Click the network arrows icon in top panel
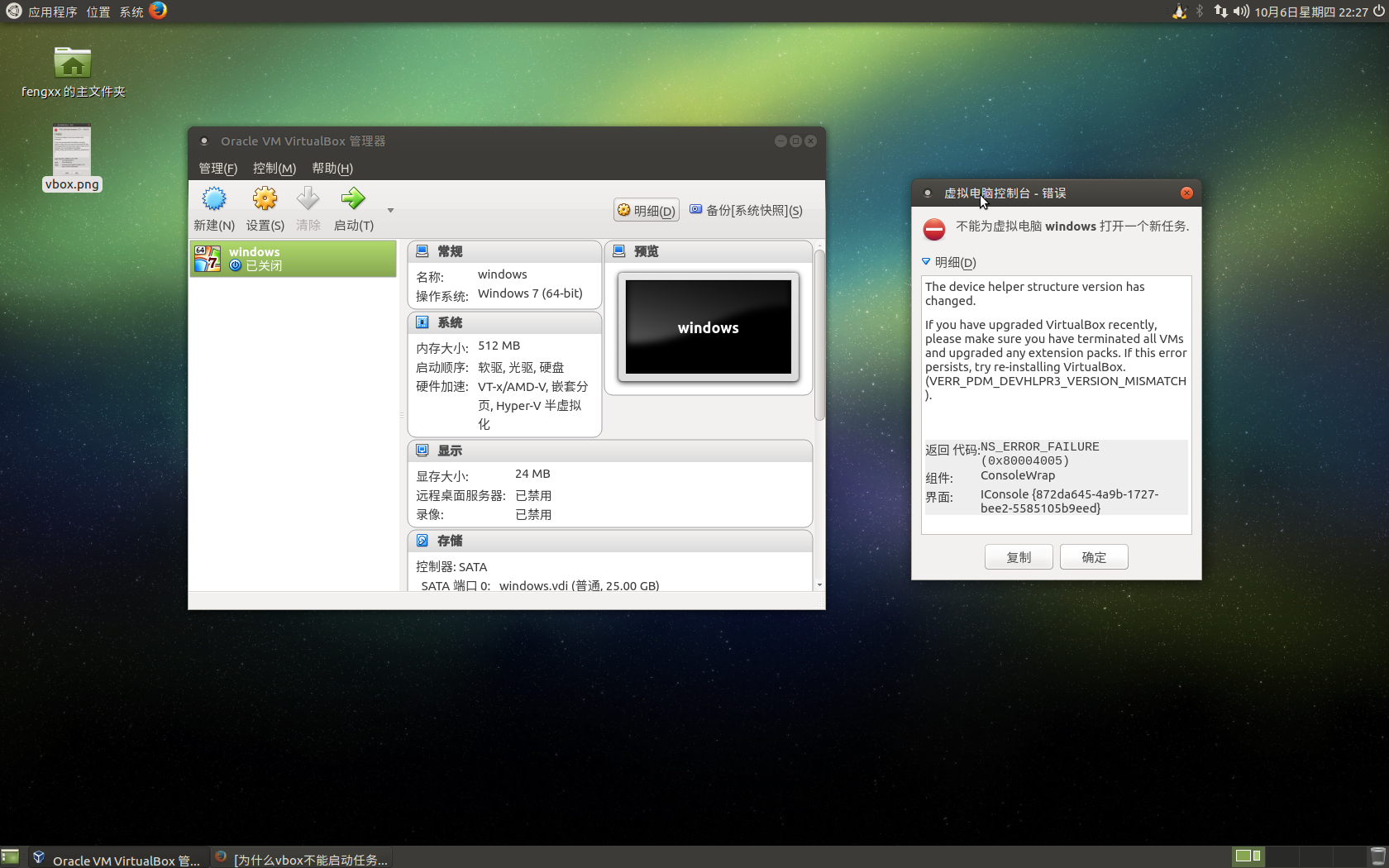Screen dimensions: 1389x868 [1220, 12]
